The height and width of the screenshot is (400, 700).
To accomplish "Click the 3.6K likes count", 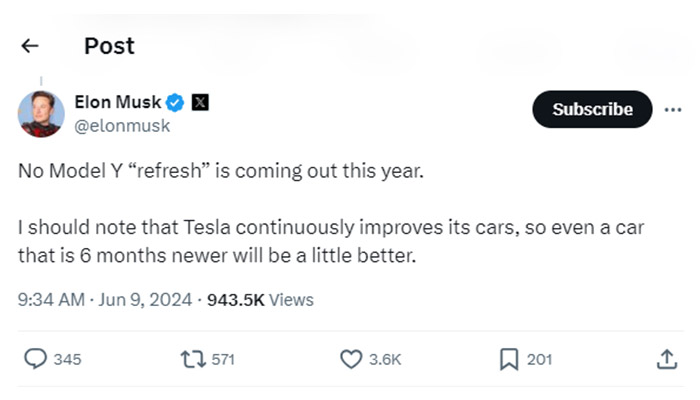I will coord(385,359).
